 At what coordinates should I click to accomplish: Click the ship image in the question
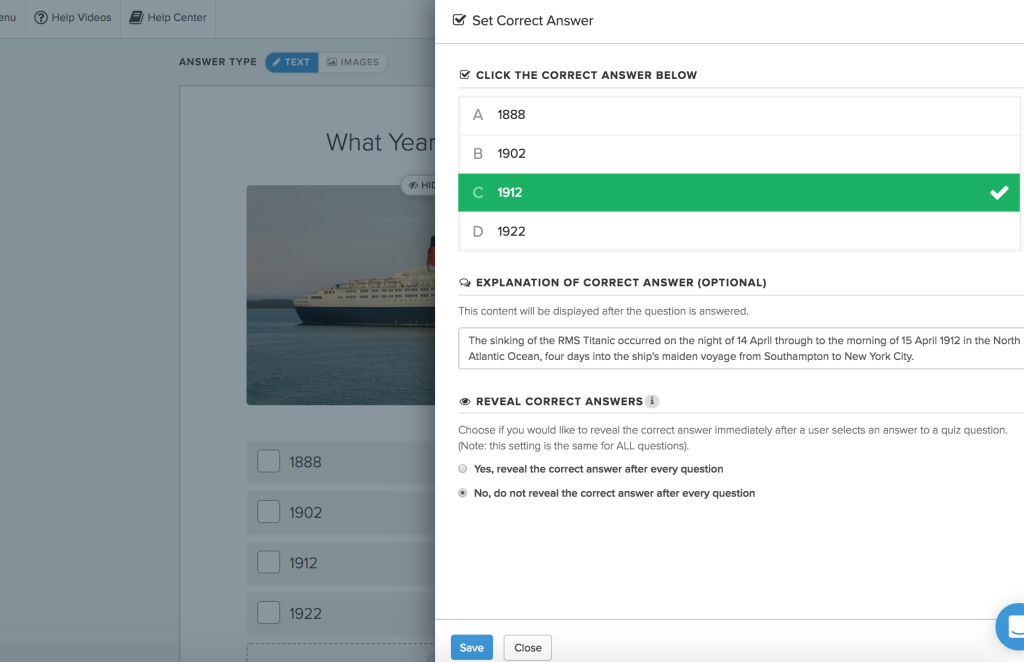[340, 295]
